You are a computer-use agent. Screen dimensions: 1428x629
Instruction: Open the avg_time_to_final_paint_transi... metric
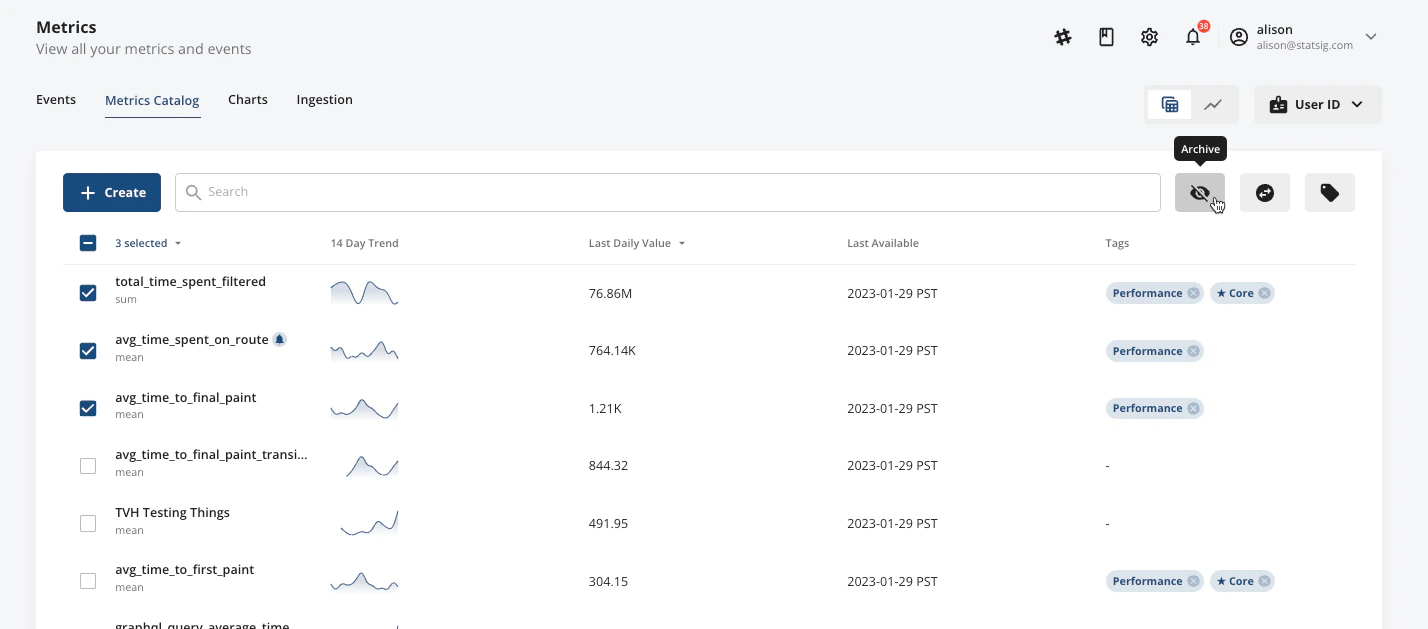pos(211,455)
